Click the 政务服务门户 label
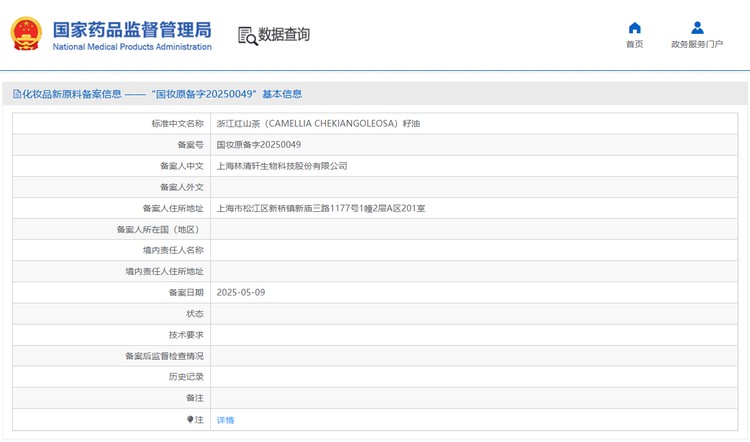This screenshot has height=442, width=750. pos(697,44)
